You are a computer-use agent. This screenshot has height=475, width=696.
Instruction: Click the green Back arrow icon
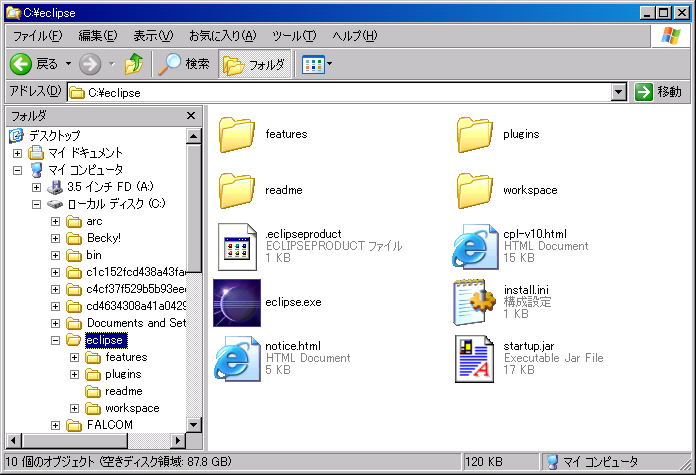(x=20, y=64)
